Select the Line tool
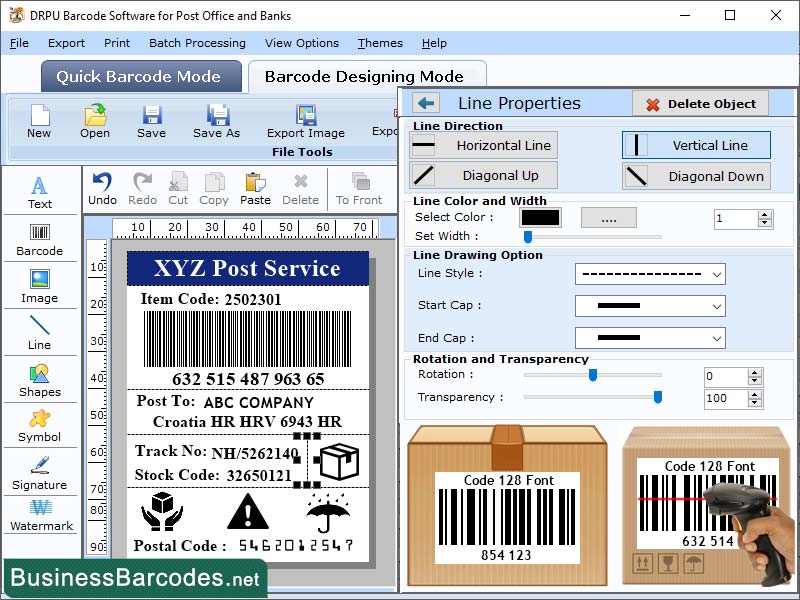800x600 pixels. tap(40, 333)
